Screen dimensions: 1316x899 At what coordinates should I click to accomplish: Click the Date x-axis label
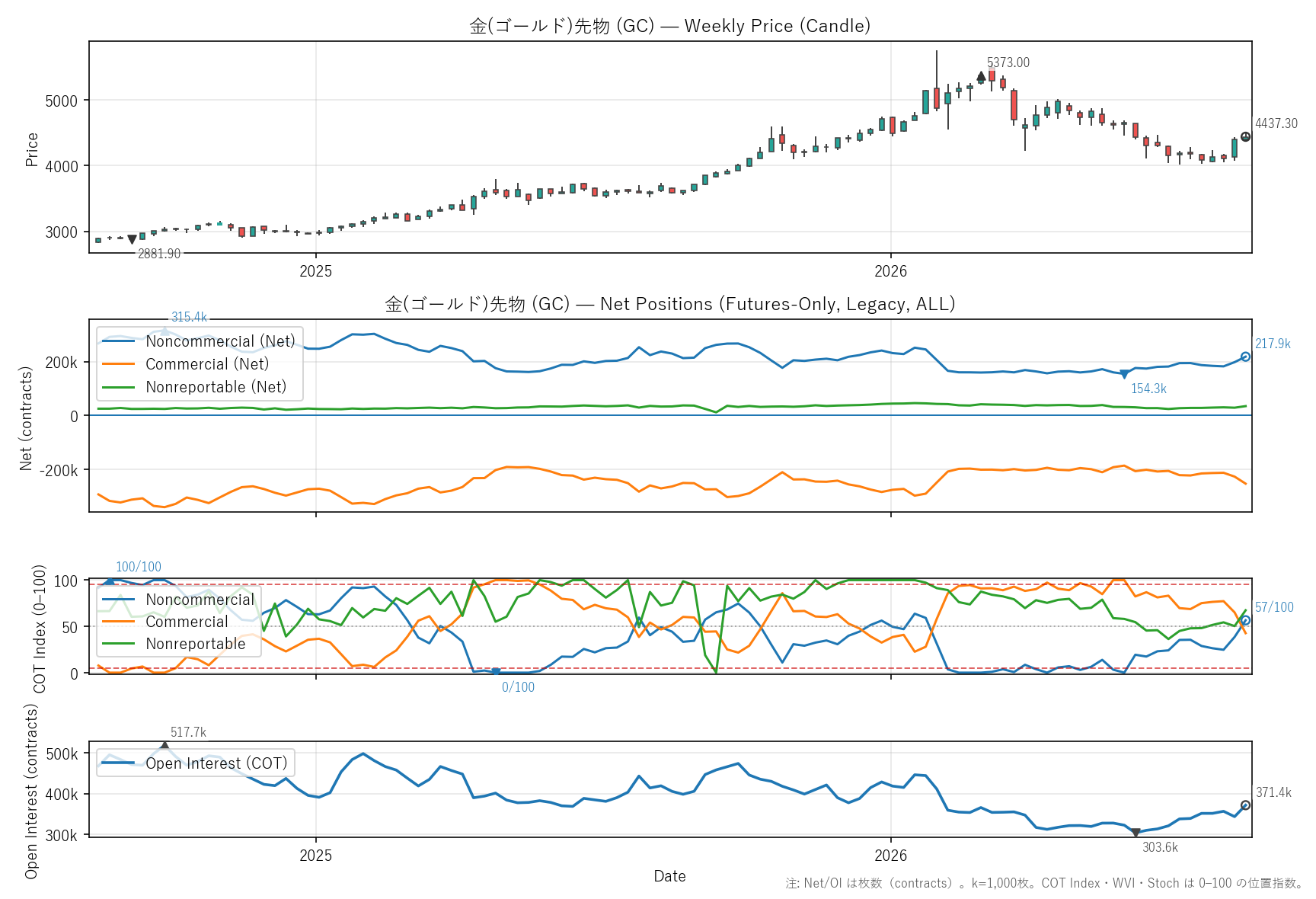670,876
